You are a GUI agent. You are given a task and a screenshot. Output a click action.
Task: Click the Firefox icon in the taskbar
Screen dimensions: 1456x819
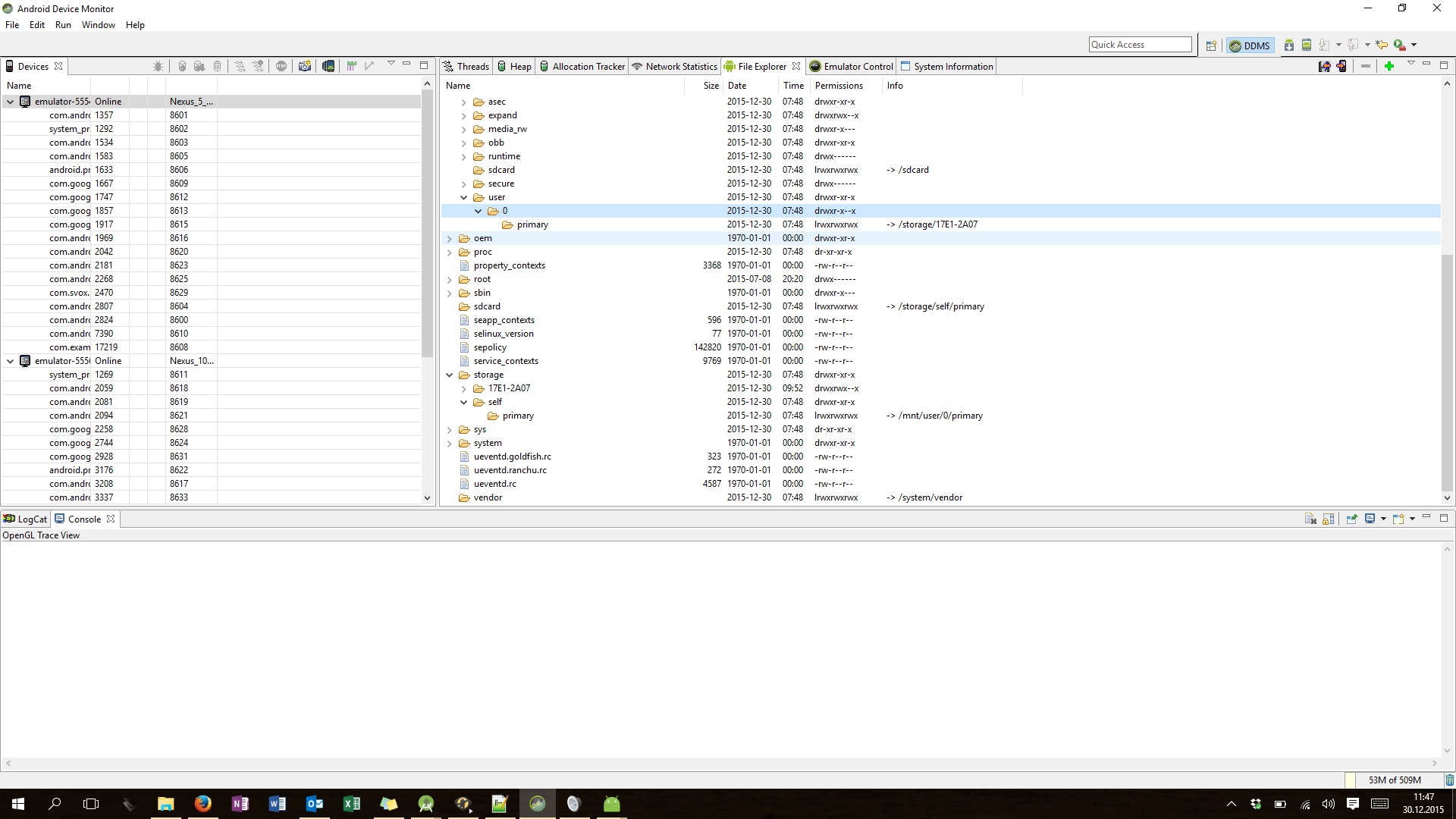[202, 804]
